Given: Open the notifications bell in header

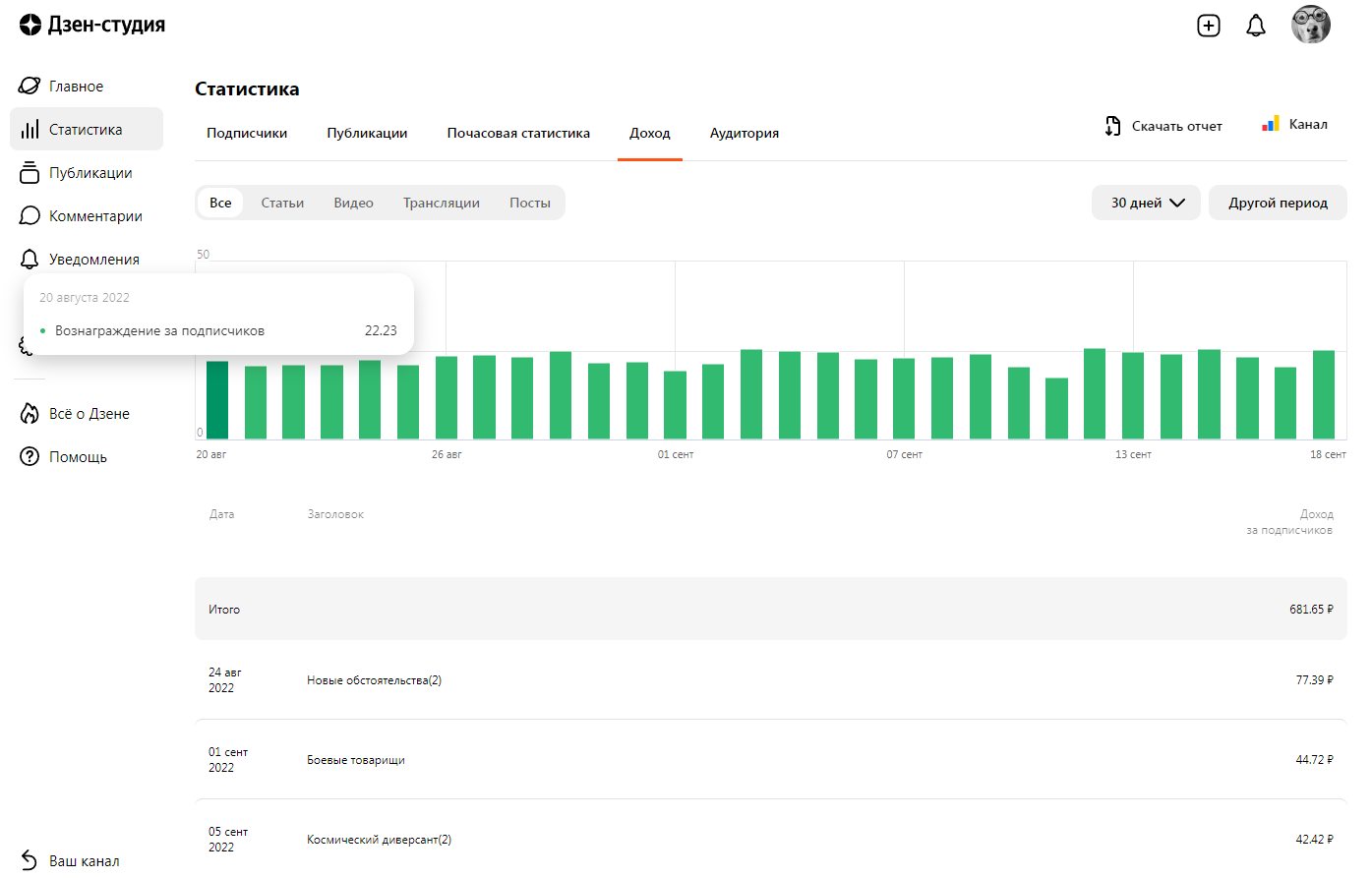Looking at the screenshot, I should [x=1255, y=26].
